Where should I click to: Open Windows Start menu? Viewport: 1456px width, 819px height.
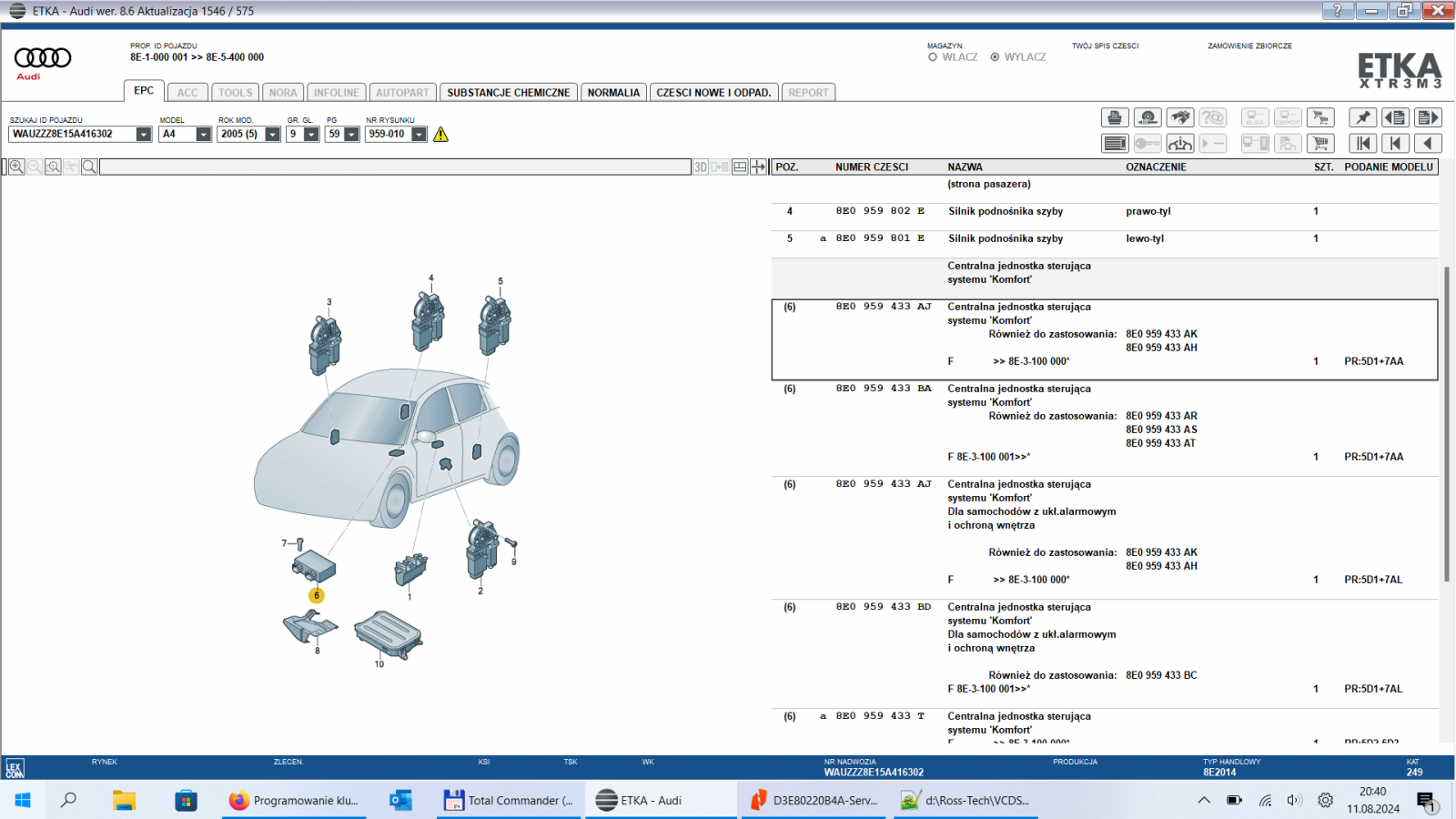[x=23, y=800]
